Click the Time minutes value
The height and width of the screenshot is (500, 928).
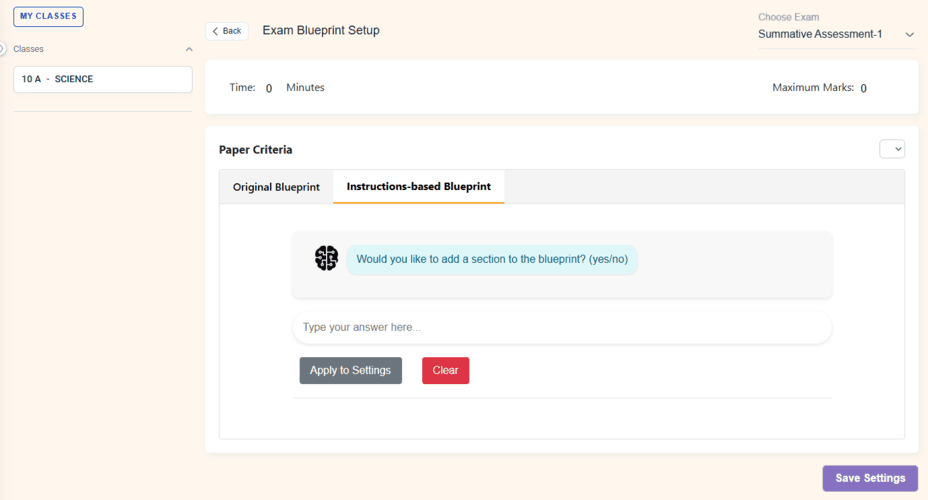[x=269, y=88]
